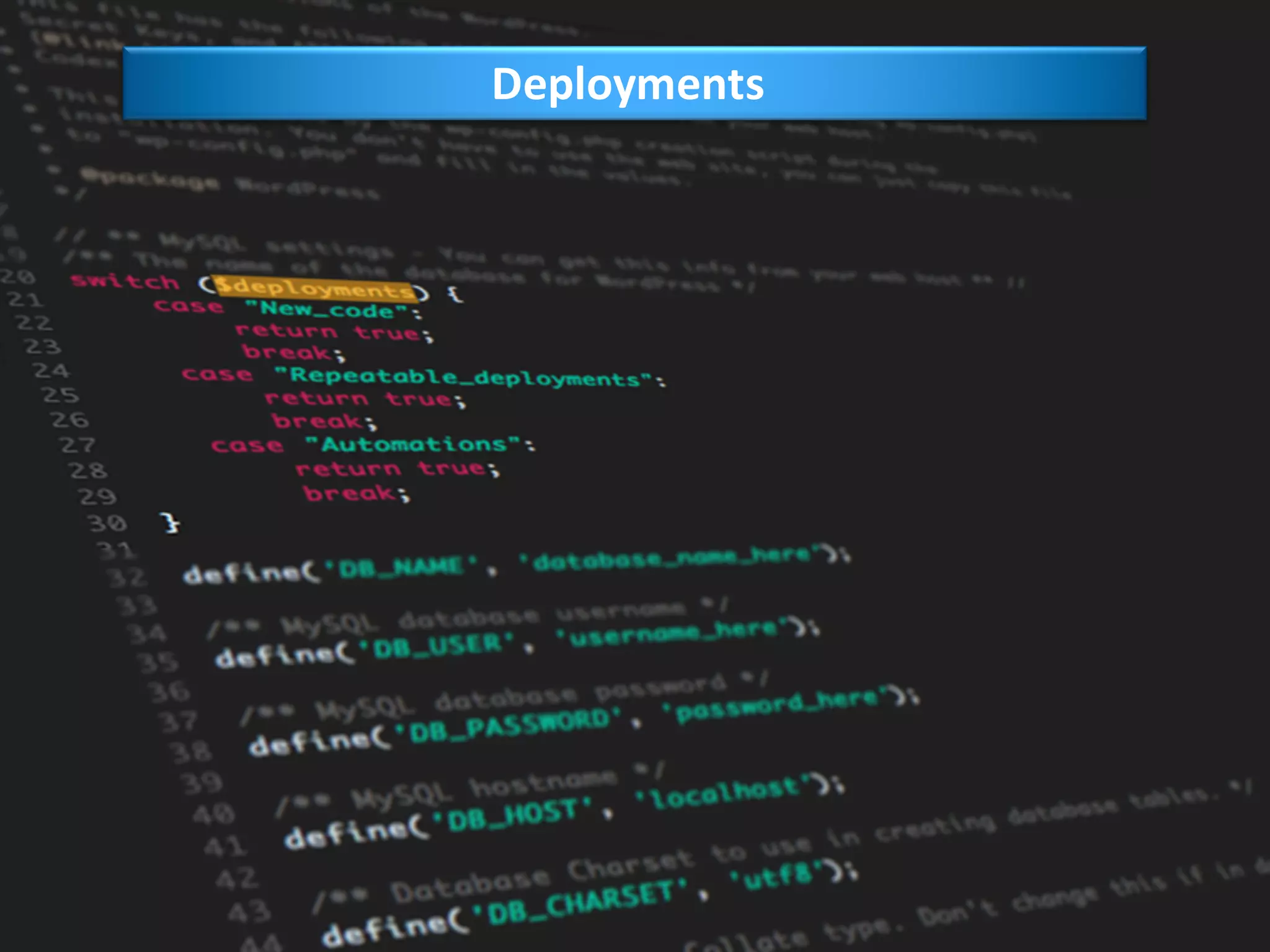Click the 'password_here' value string
The width and height of the screenshot is (1270, 952).
click(x=776, y=706)
